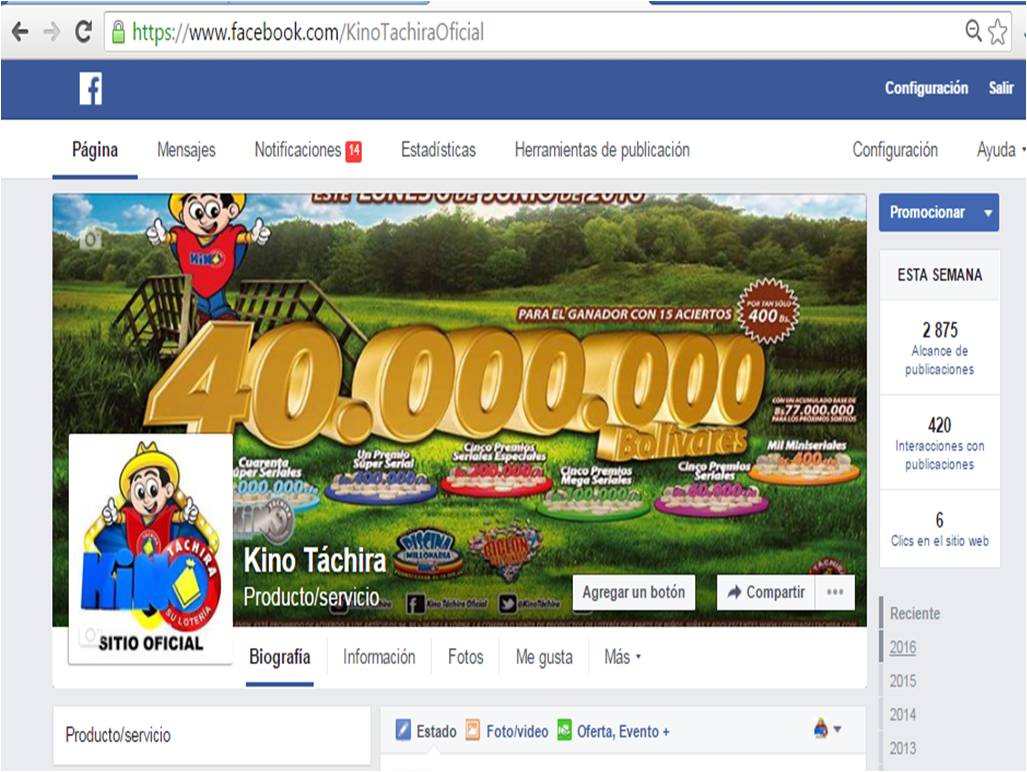Click the browser forward arrow
This screenshot has width=1027, height=772.
51,31
